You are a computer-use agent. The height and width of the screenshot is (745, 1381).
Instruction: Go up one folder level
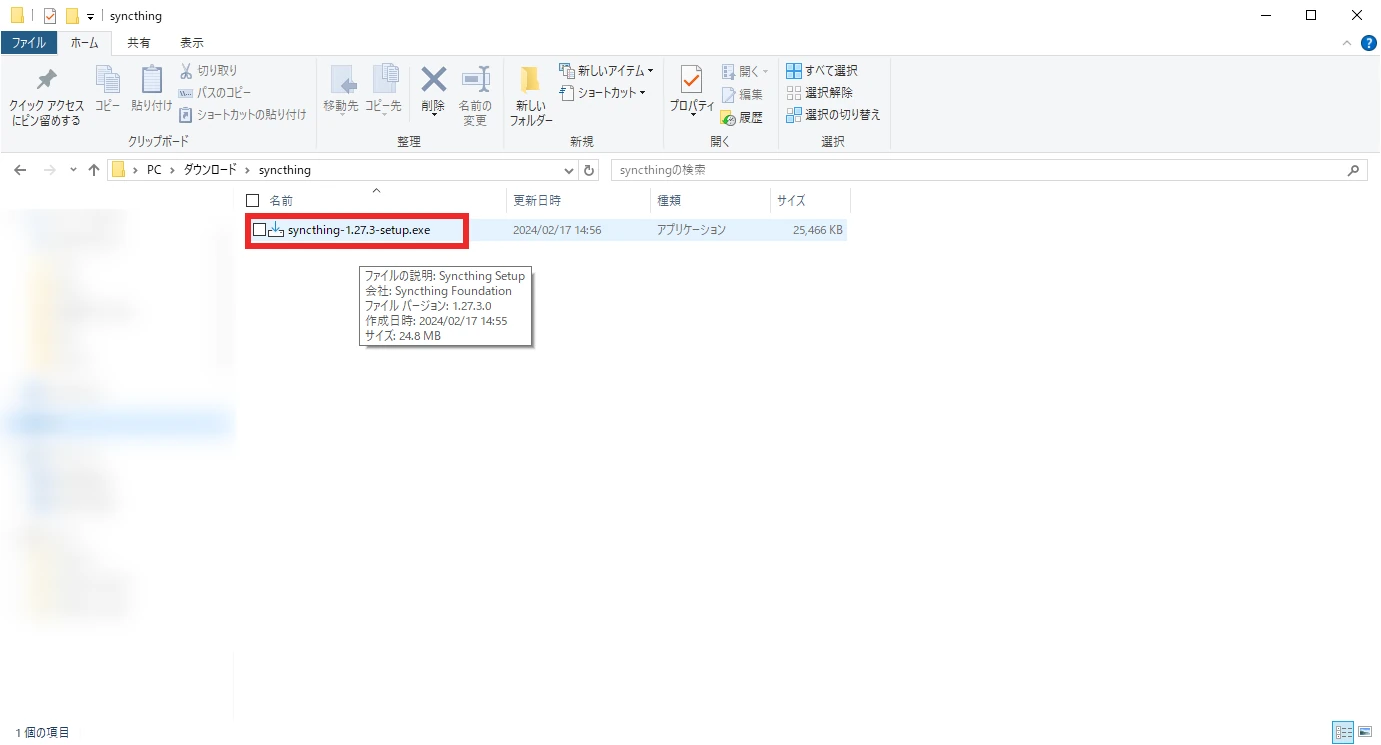pyautogui.click(x=94, y=170)
